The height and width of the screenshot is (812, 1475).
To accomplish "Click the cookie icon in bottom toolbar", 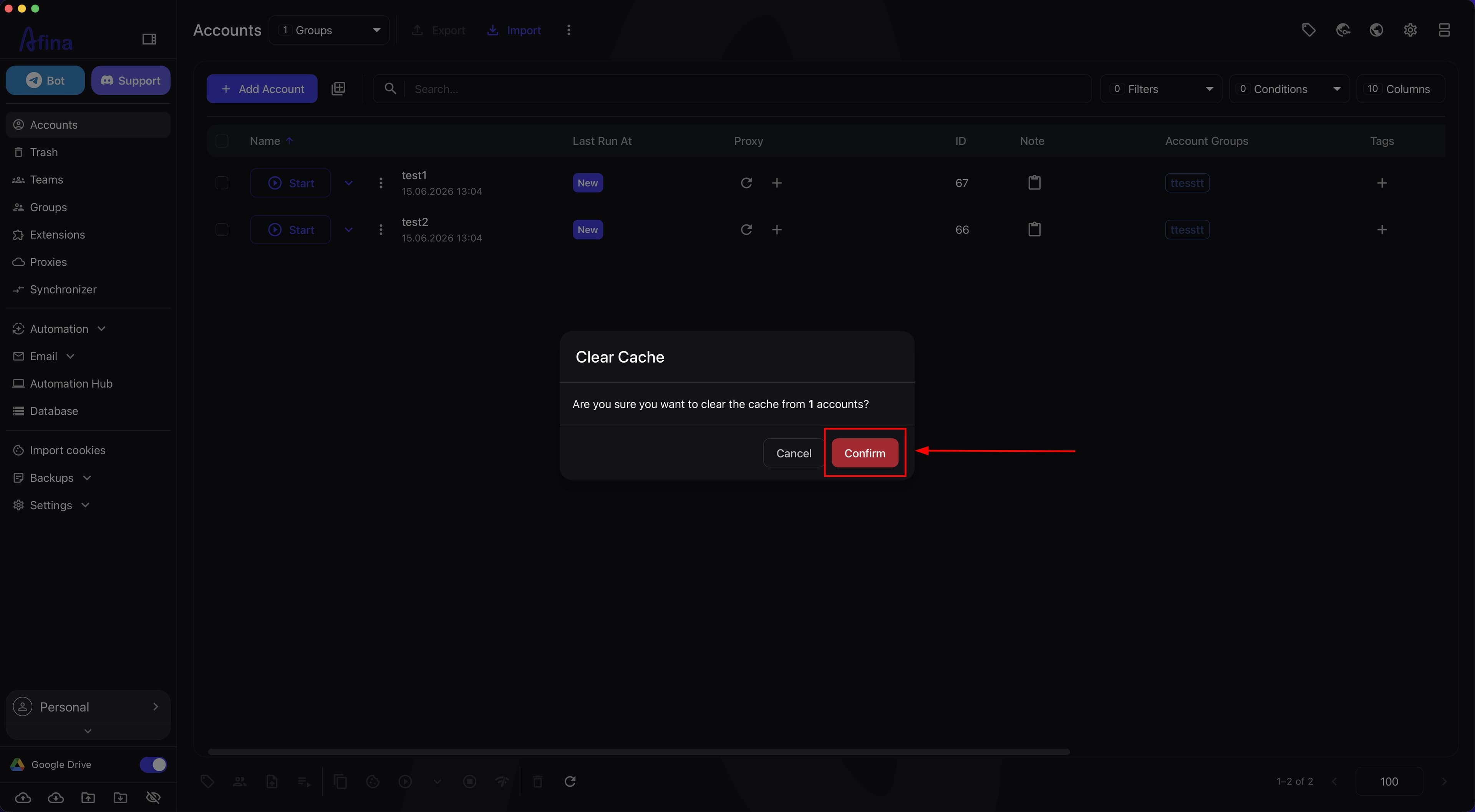I will (x=373, y=782).
